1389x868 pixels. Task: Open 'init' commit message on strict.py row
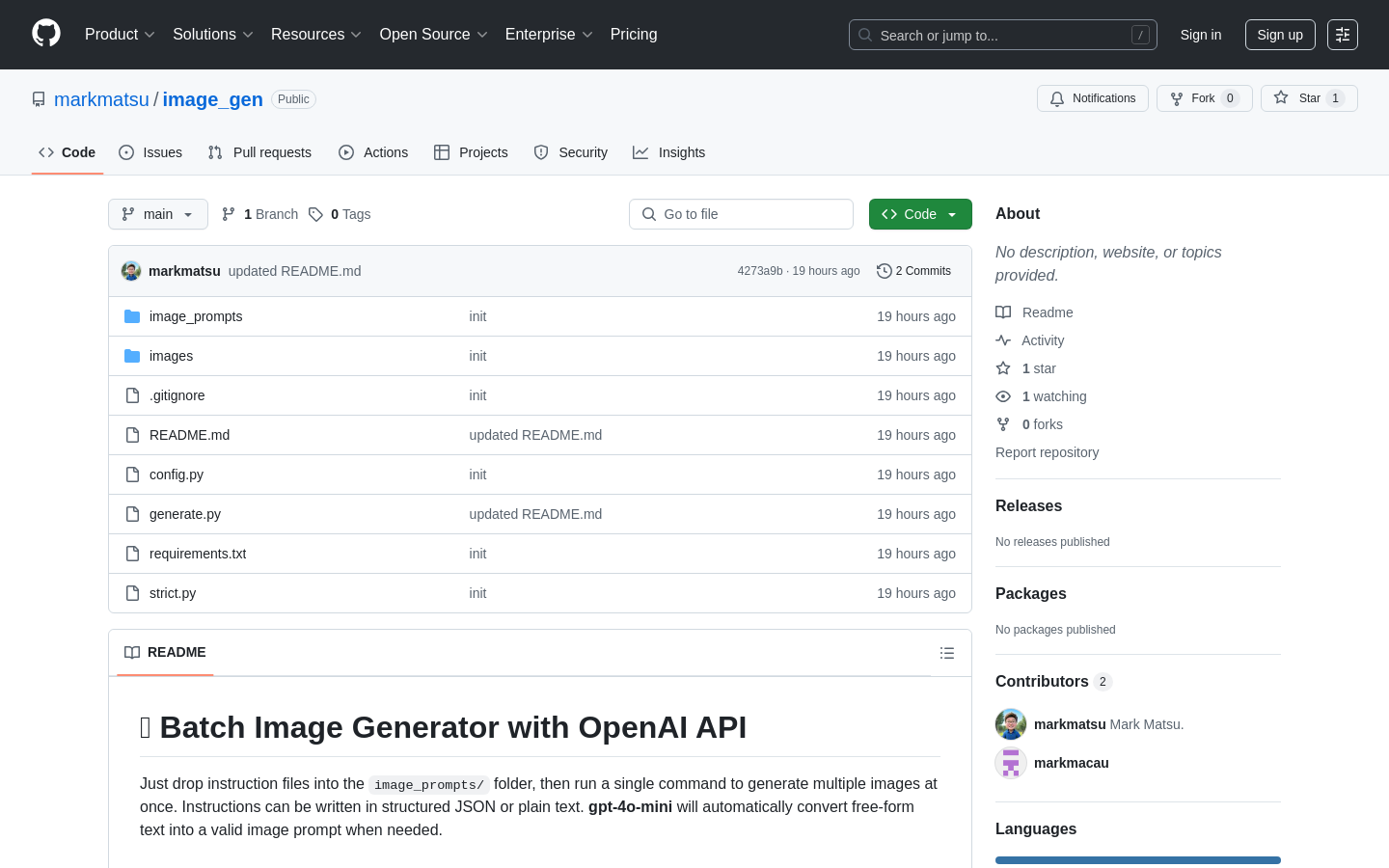click(x=477, y=593)
